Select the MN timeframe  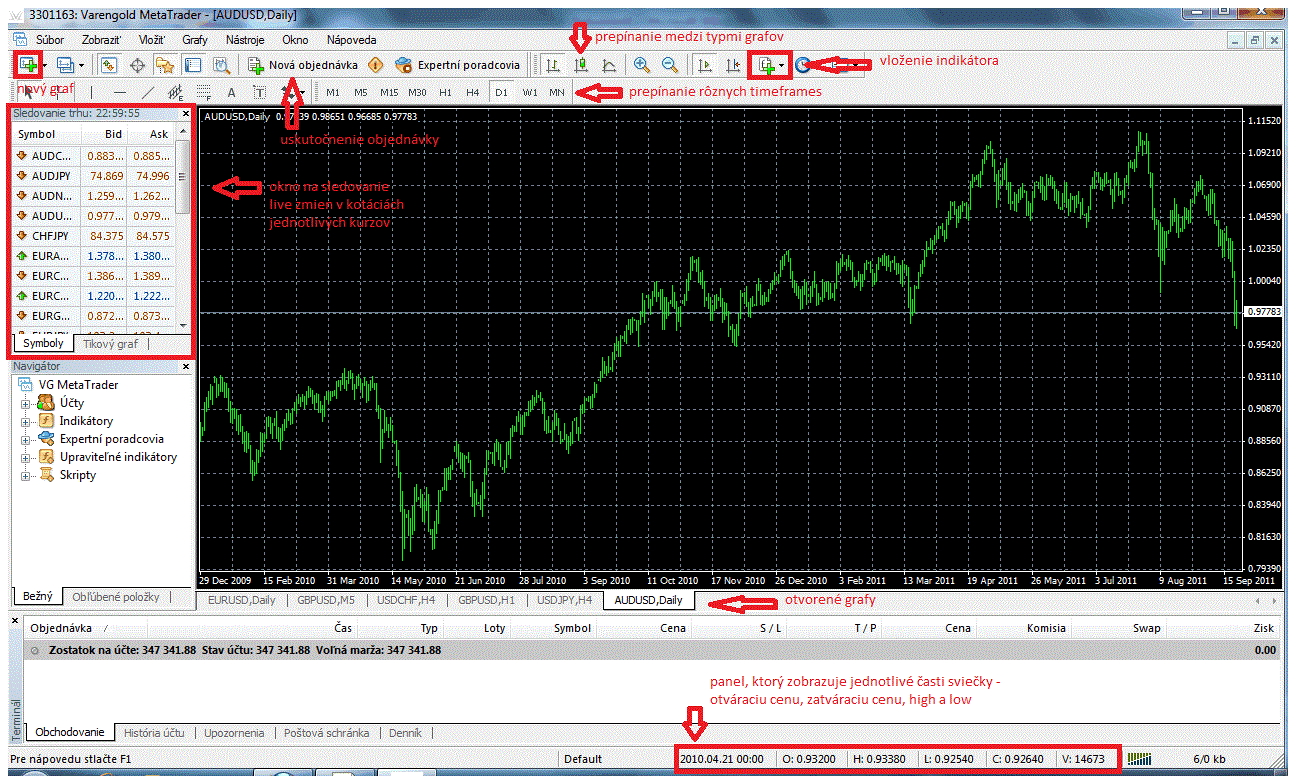pos(557,92)
